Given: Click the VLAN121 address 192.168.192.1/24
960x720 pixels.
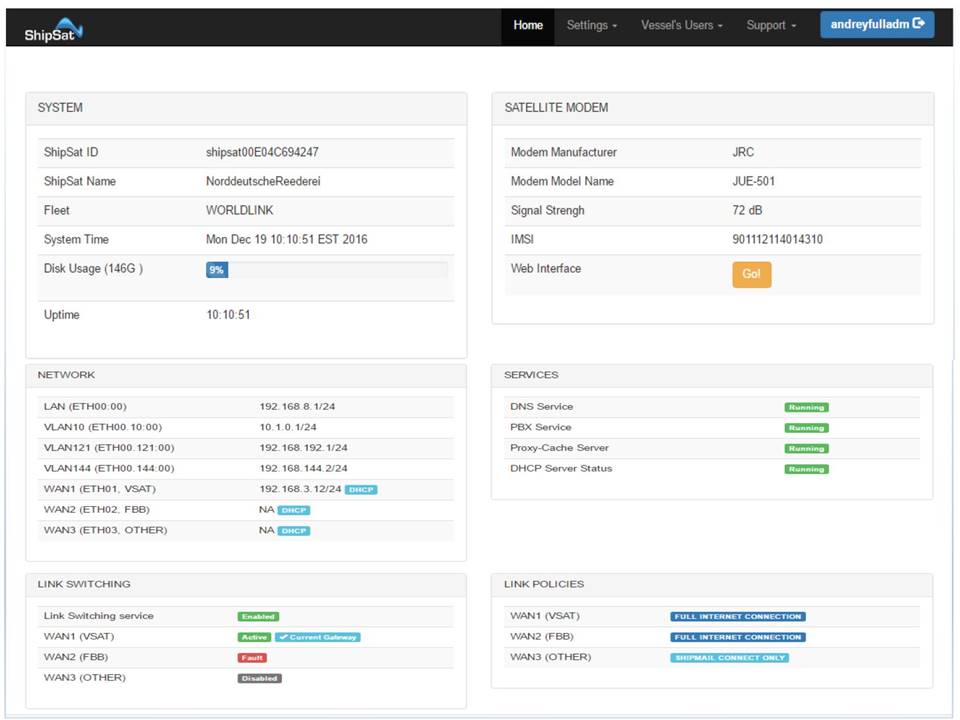Looking at the screenshot, I should tap(303, 448).
